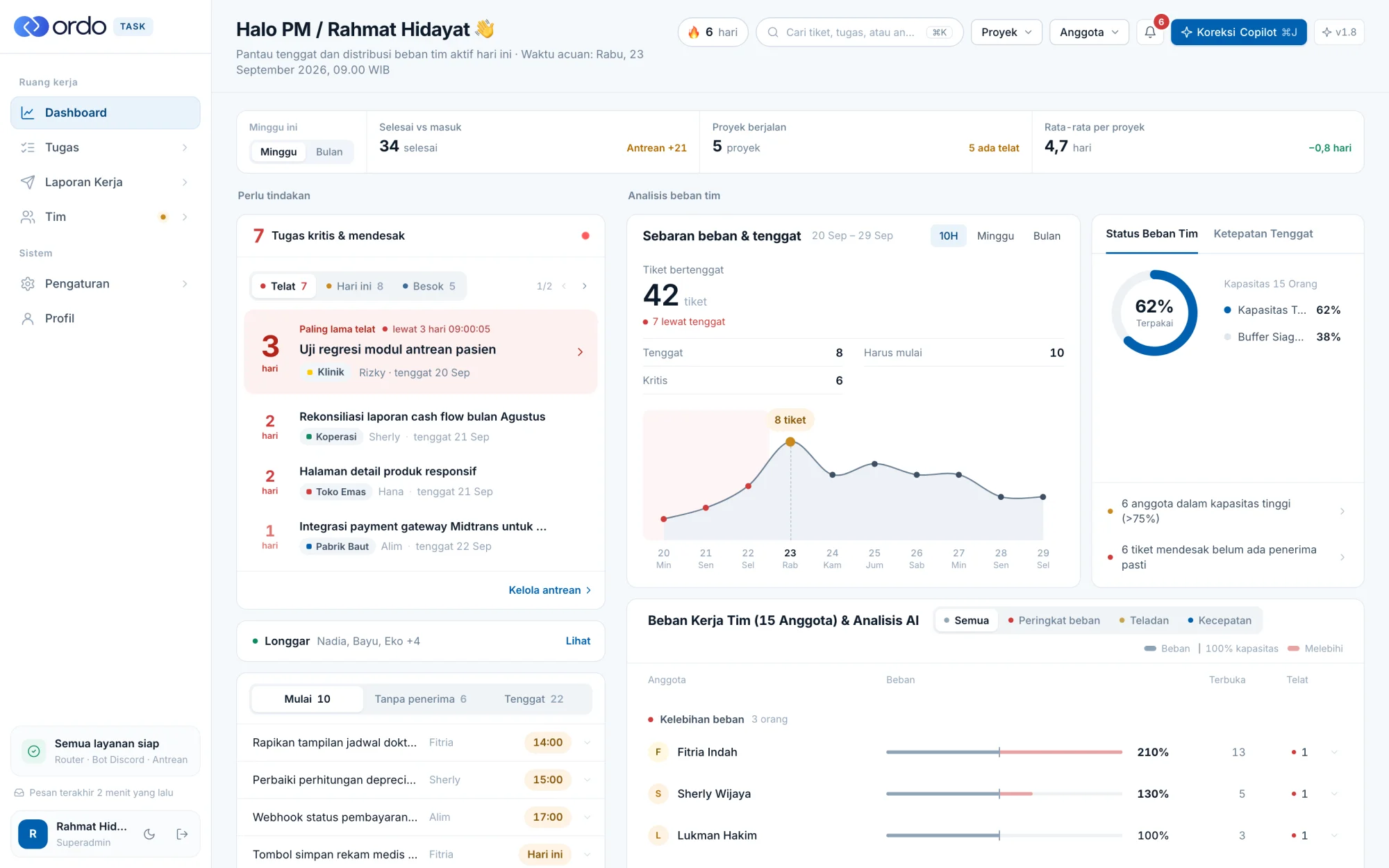Image resolution: width=1389 pixels, height=868 pixels.
Task: Open the Tenggat 22 tab
Action: pyautogui.click(x=533, y=699)
